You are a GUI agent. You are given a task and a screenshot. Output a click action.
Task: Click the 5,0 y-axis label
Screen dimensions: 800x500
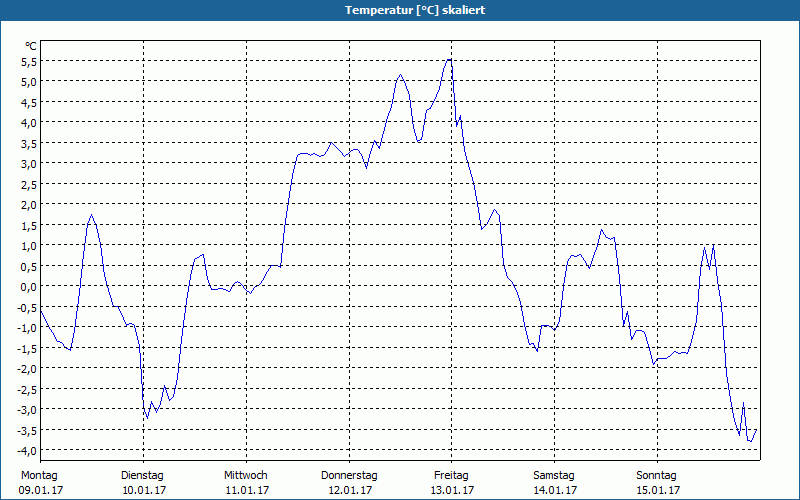tap(30, 82)
